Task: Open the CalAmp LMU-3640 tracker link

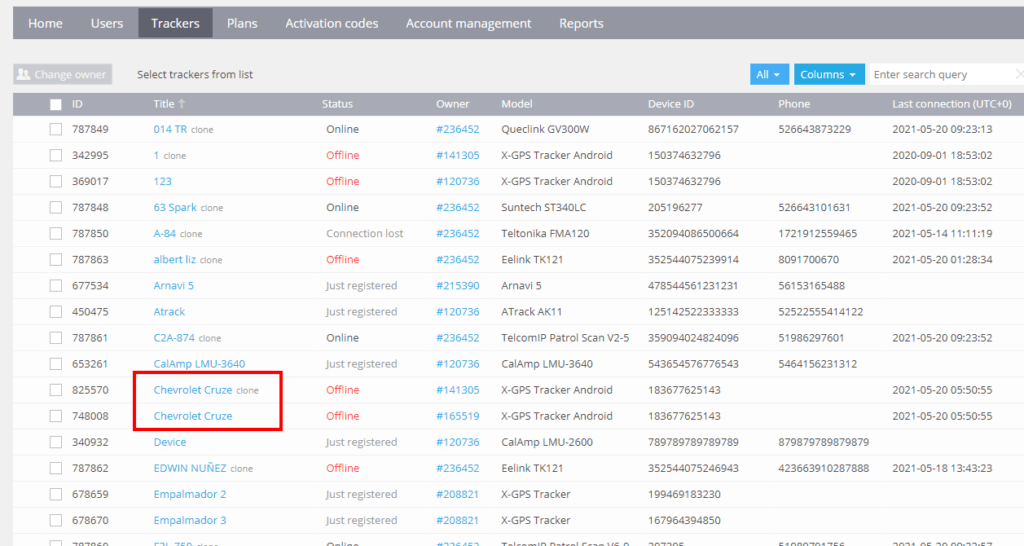Action: [x=199, y=364]
